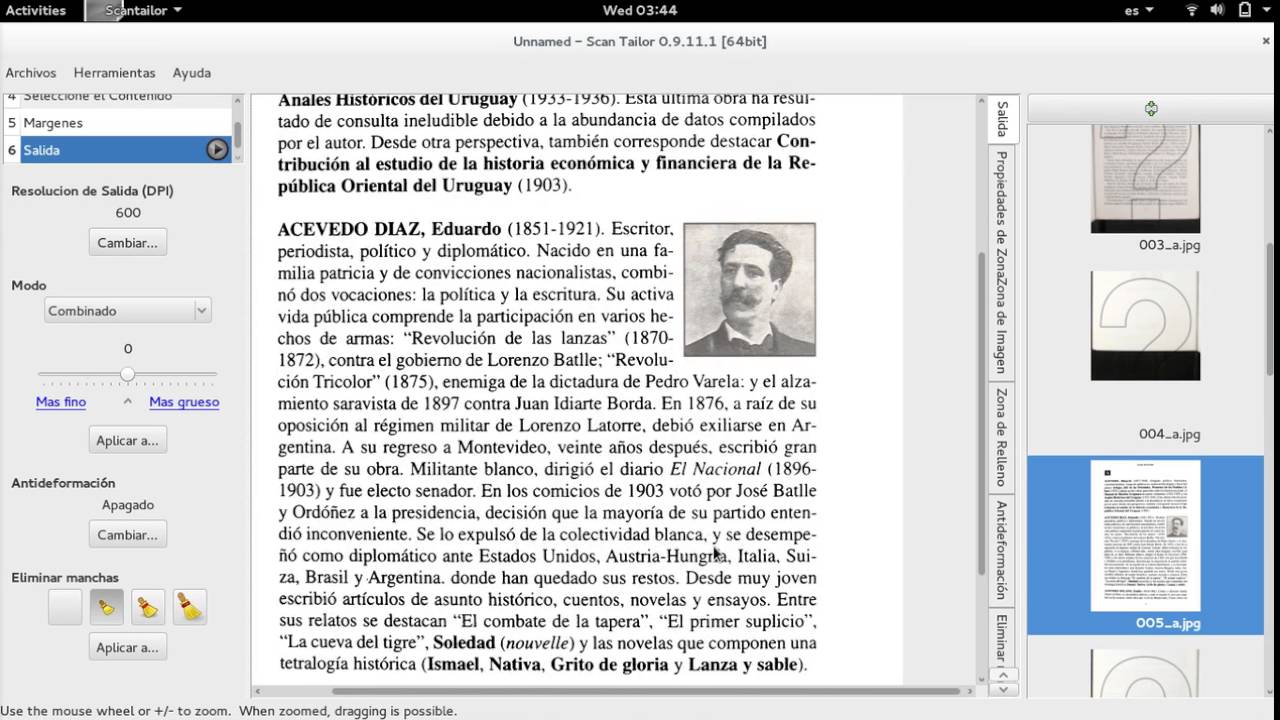Select thumbnail 005_a.jpg

tap(1145, 545)
